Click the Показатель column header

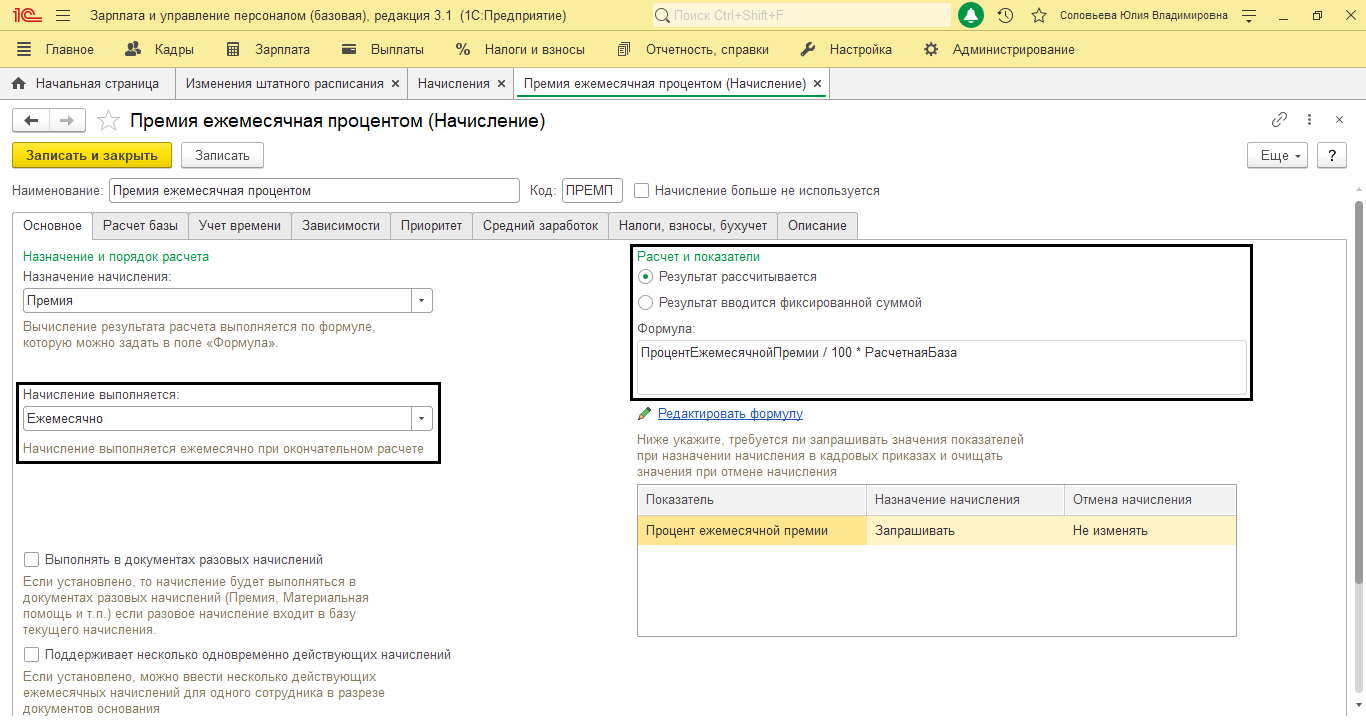[752, 500]
